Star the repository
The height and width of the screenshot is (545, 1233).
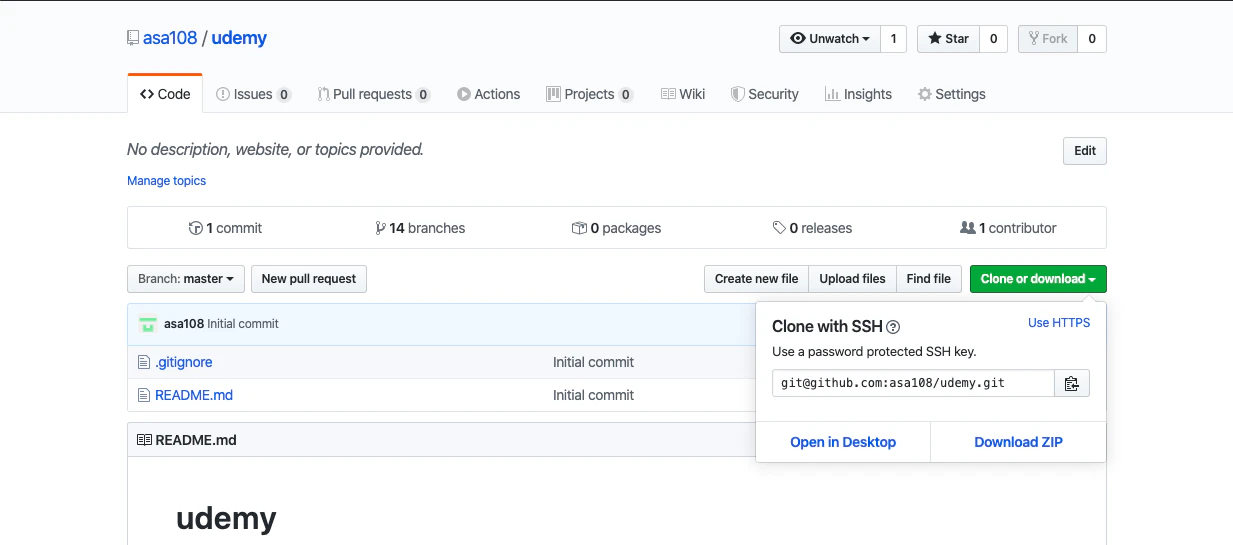tap(948, 39)
